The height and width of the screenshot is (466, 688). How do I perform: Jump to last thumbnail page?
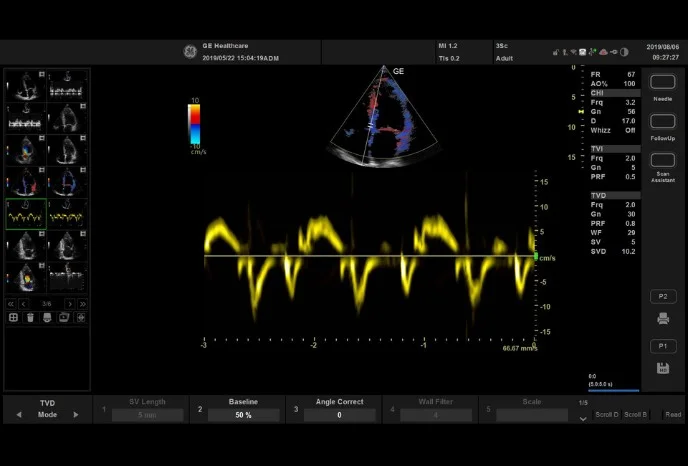point(82,303)
